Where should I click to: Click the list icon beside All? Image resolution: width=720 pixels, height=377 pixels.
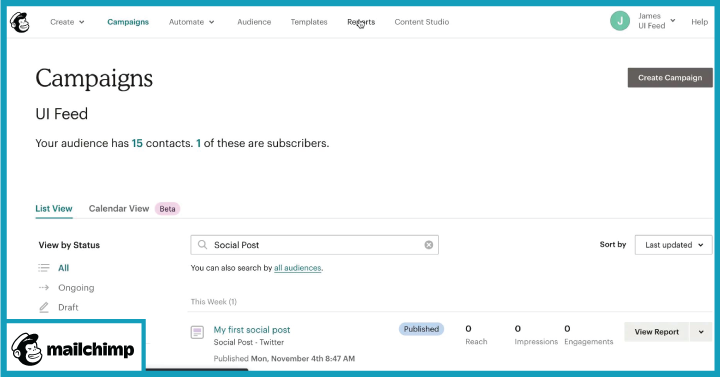pos(44,268)
